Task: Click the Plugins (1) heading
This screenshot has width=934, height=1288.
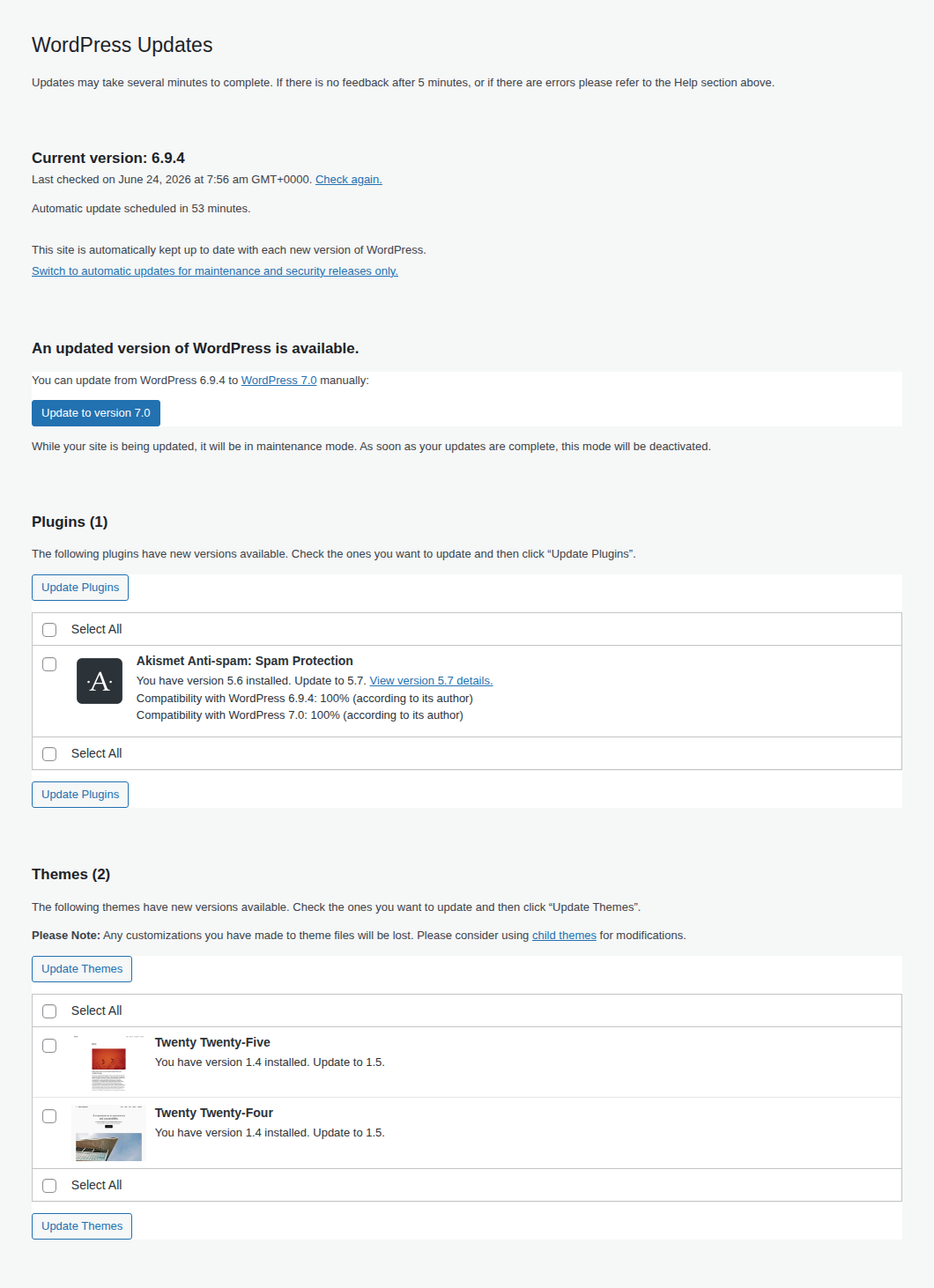Action: pyautogui.click(x=70, y=522)
